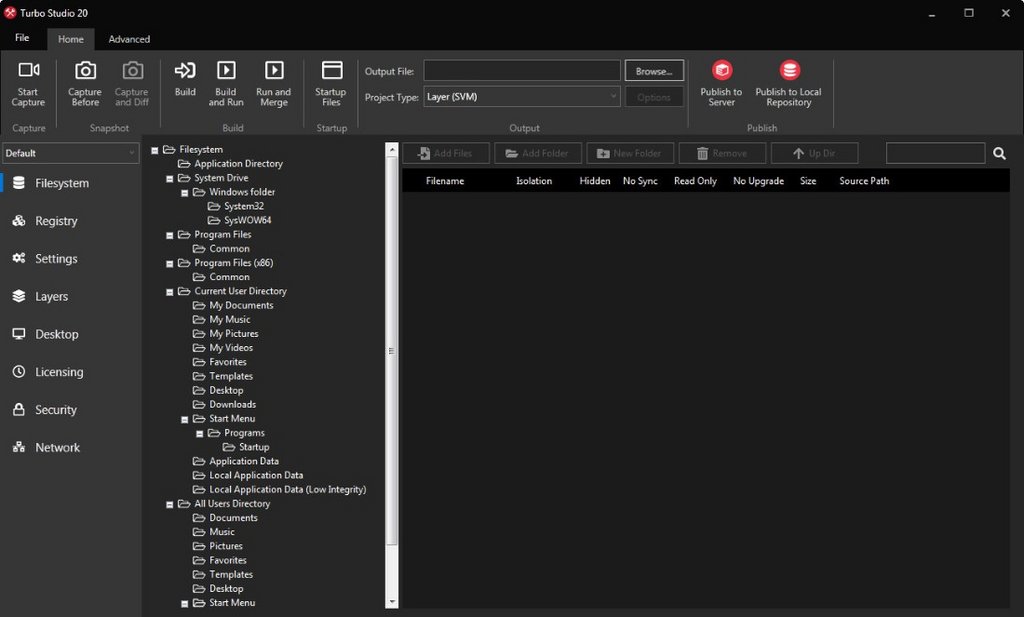Open the Desktop section in sidebar
Image resolution: width=1024 pixels, height=617 pixels.
click(71, 334)
